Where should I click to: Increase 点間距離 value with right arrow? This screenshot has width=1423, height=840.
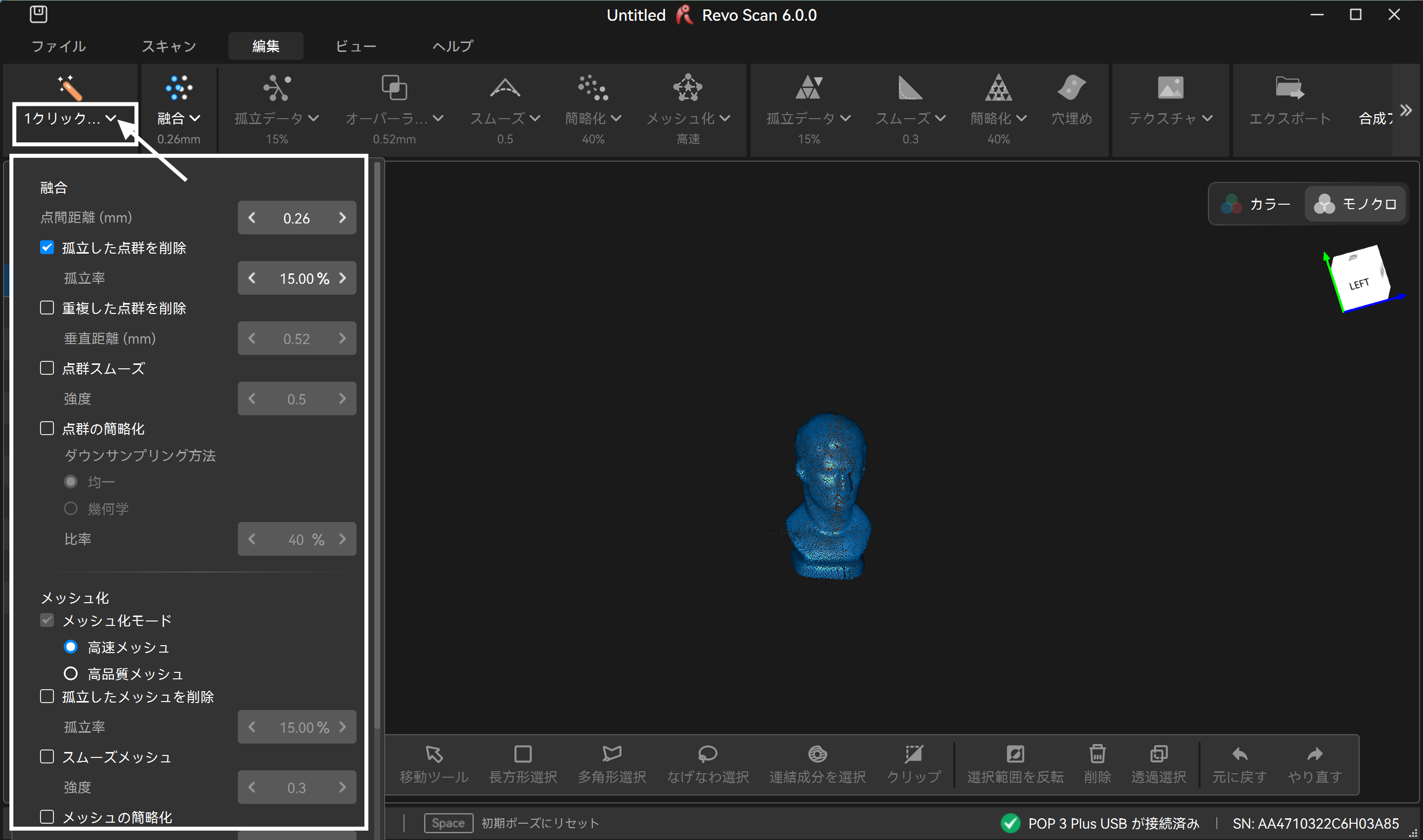point(343,218)
